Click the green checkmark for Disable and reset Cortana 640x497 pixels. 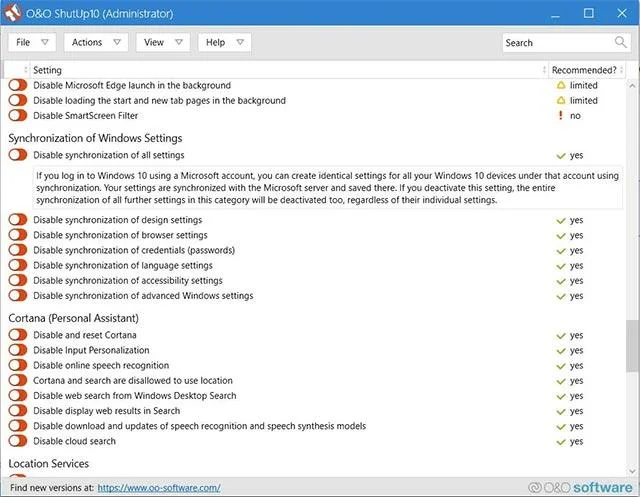tap(561, 336)
